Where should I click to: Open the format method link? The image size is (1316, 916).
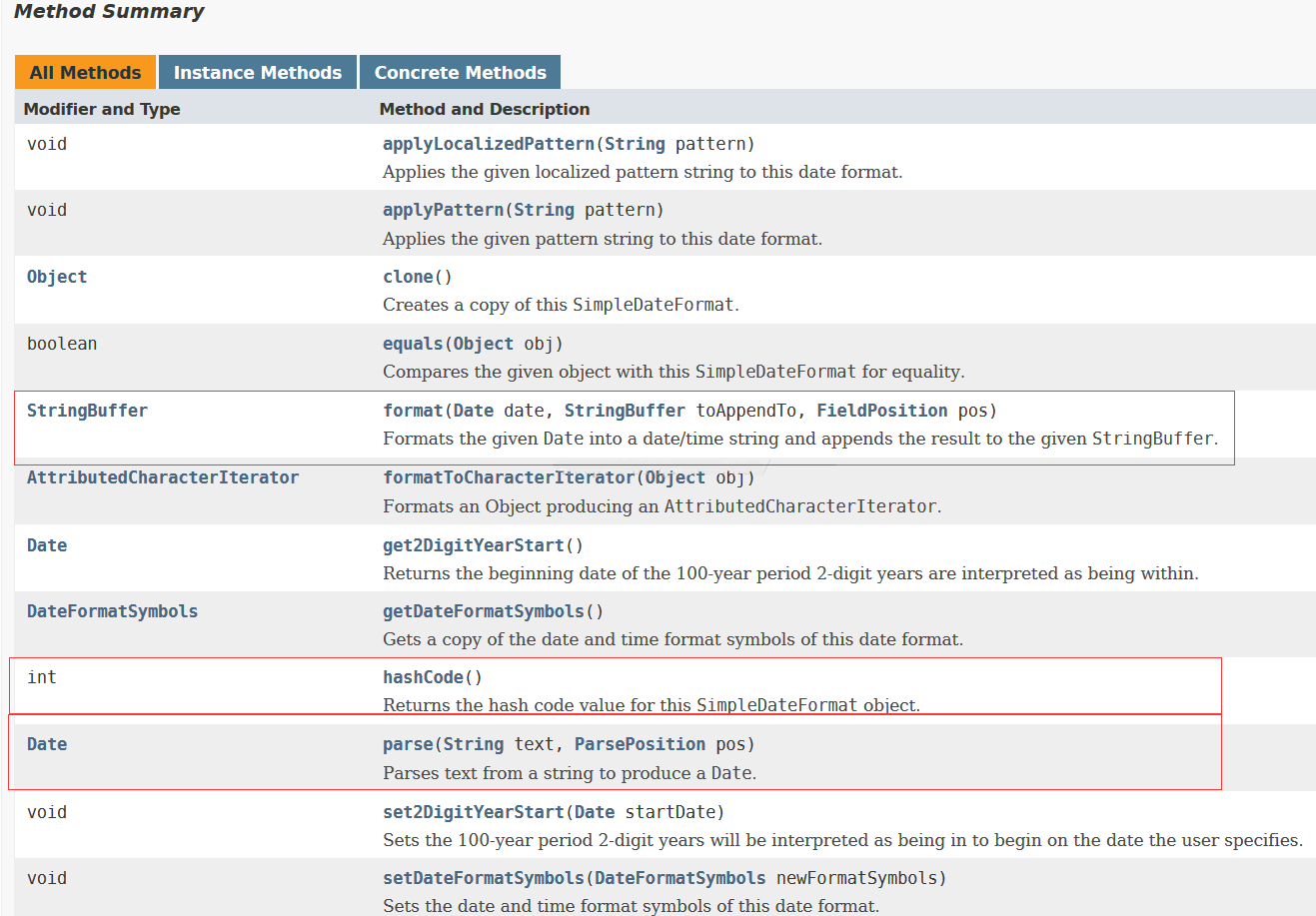coord(413,411)
